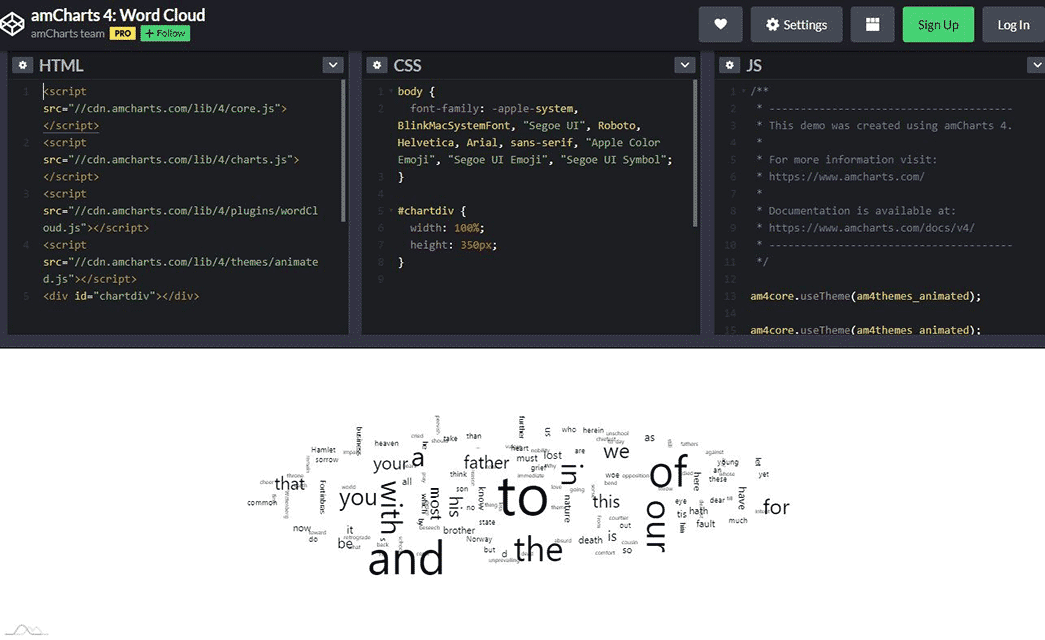Open the change view layout button

tap(872, 25)
